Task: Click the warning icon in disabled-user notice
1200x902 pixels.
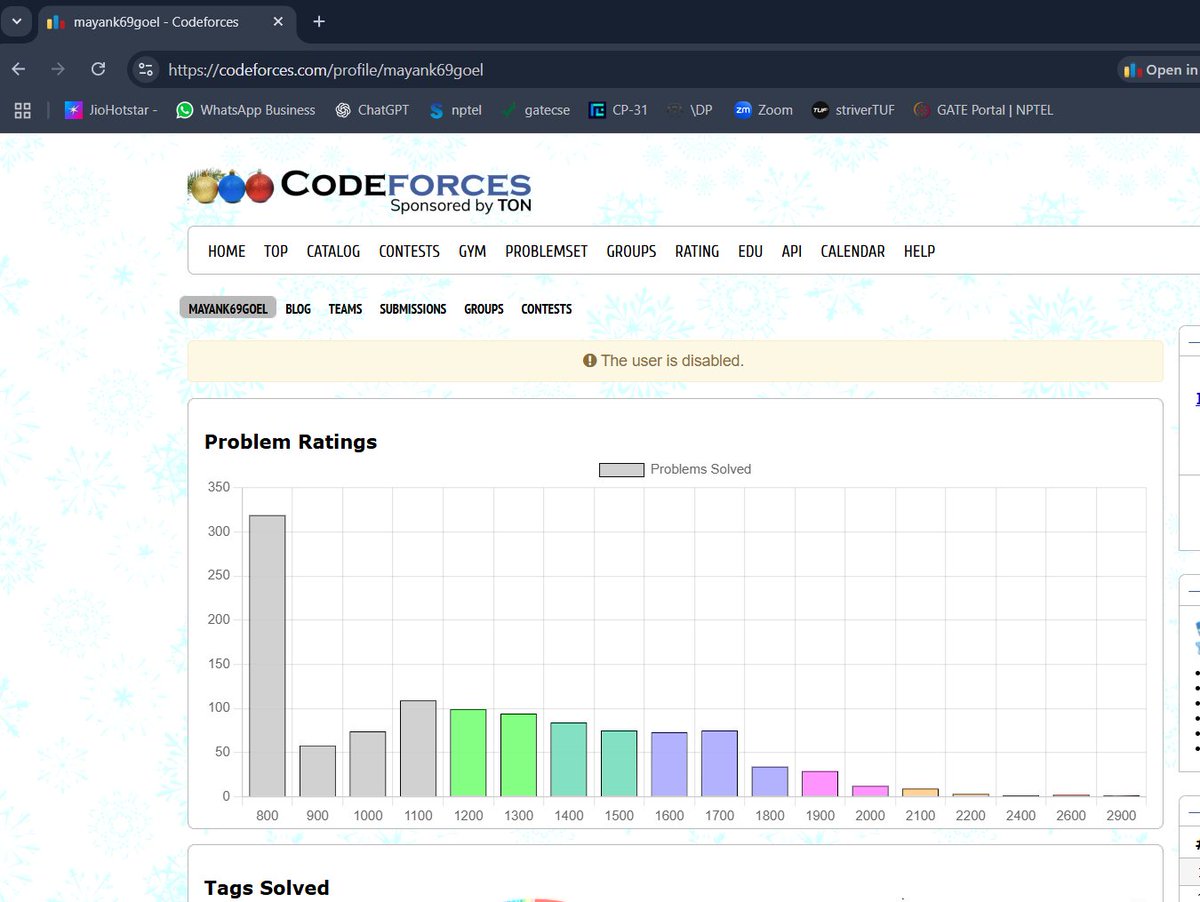Action: (x=590, y=361)
